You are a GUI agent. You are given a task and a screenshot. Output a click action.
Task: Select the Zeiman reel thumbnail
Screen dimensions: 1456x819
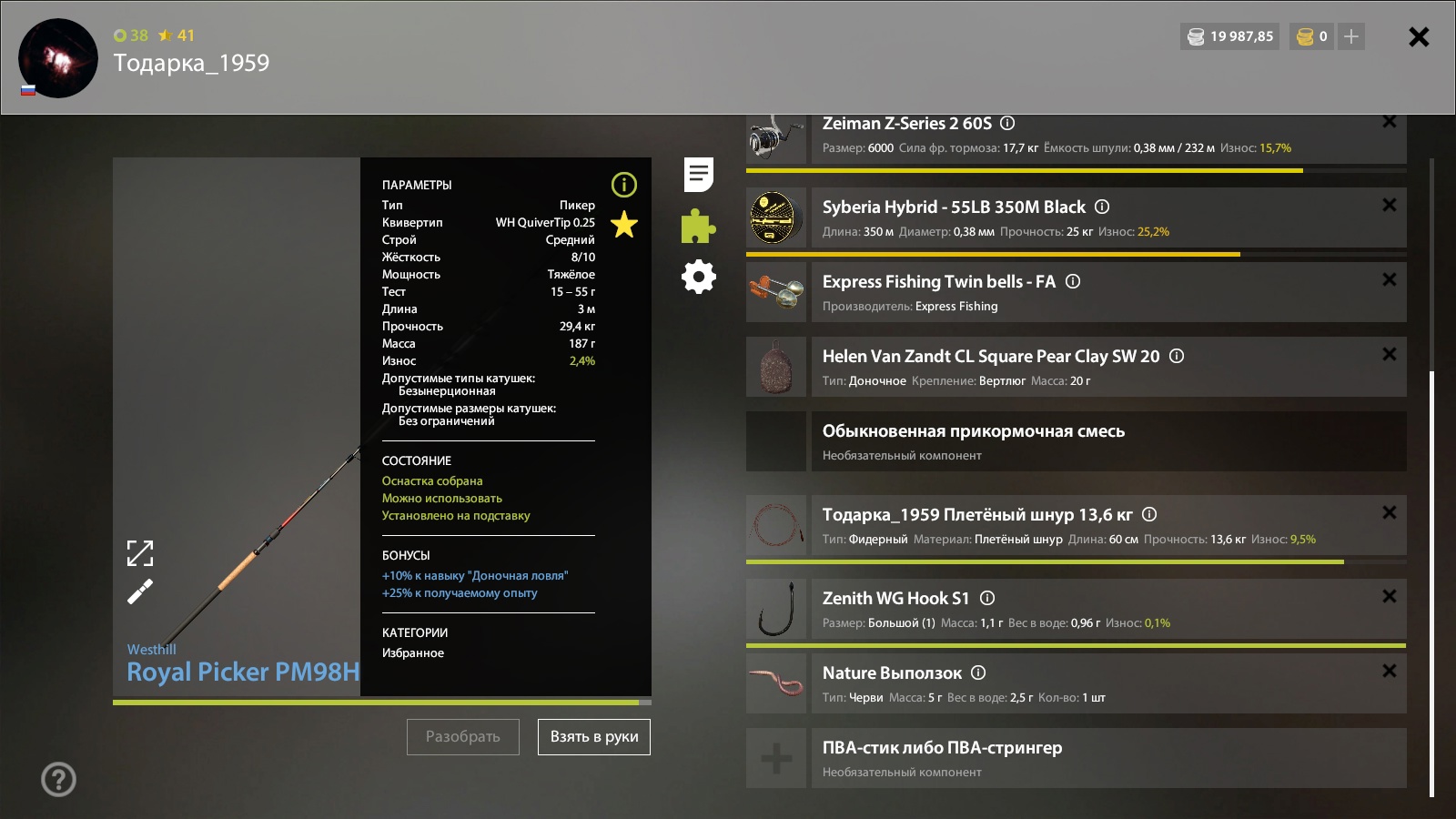pyautogui.click(x=776, y=139)
